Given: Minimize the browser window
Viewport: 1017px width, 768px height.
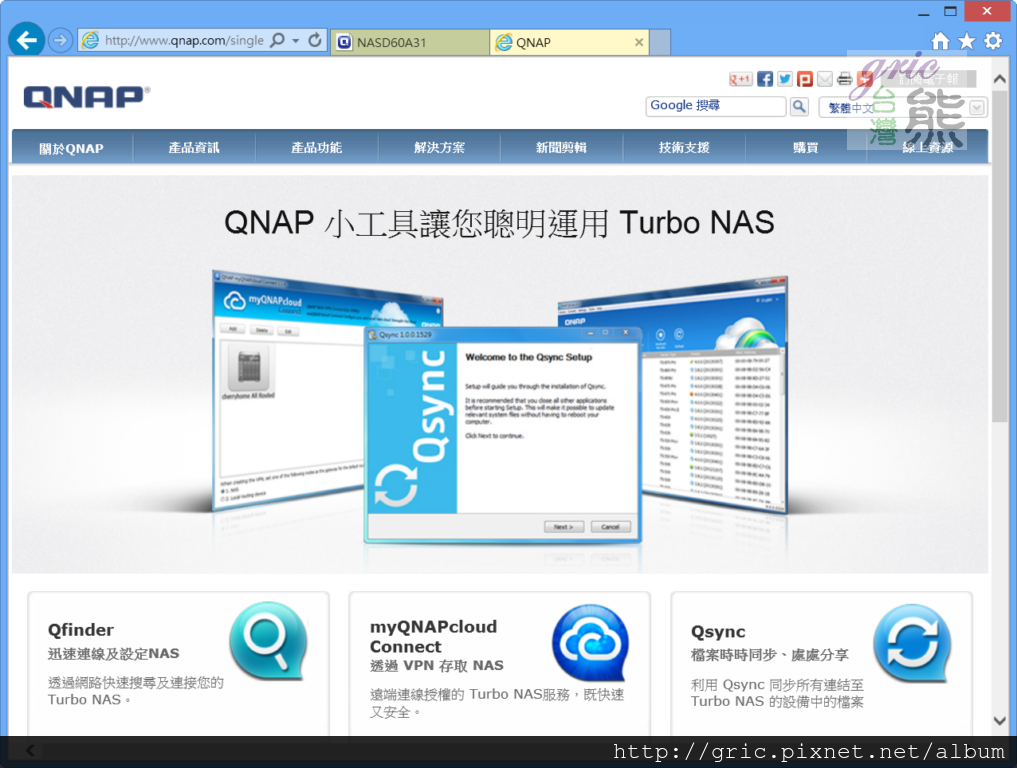Looking at the screenshot, I should point(923,12).
